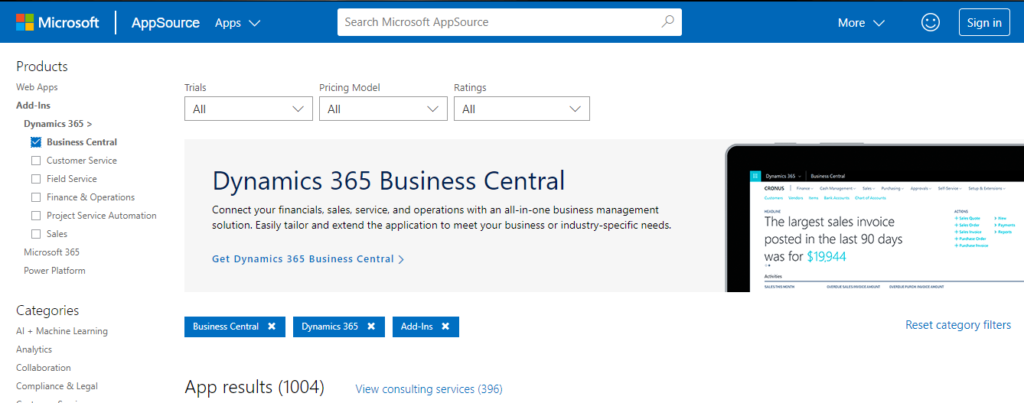The height and width of the screenshot is (403, 1024).
Task: Uncheck the Business Central checkbox
Action: coord(36,142)
